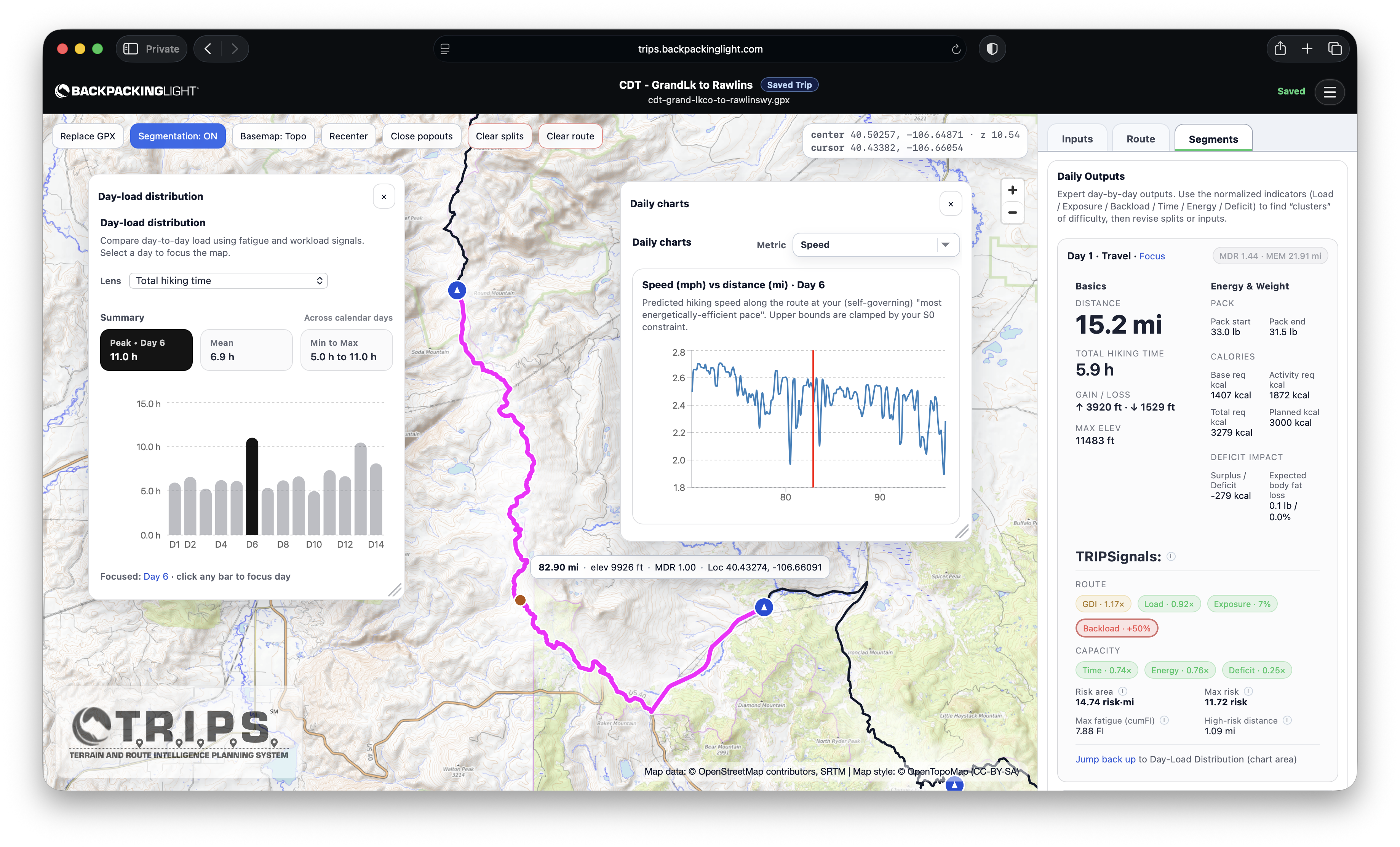Grab the Day-load distribution resize handle

(x=395, y=590)
